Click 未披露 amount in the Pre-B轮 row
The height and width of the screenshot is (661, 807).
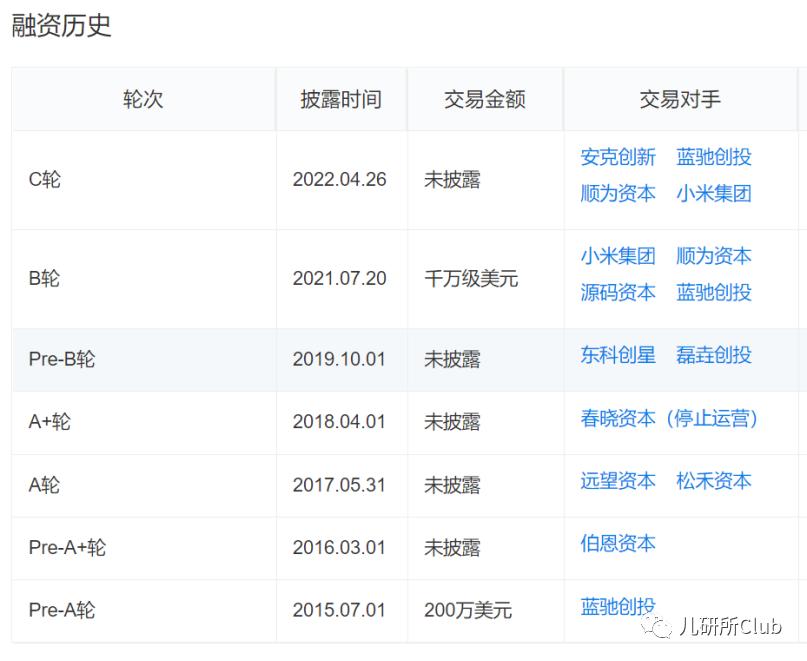452,359
